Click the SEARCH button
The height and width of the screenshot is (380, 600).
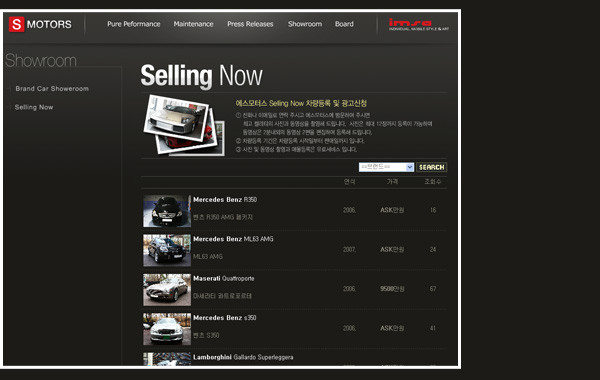point(431,167)
